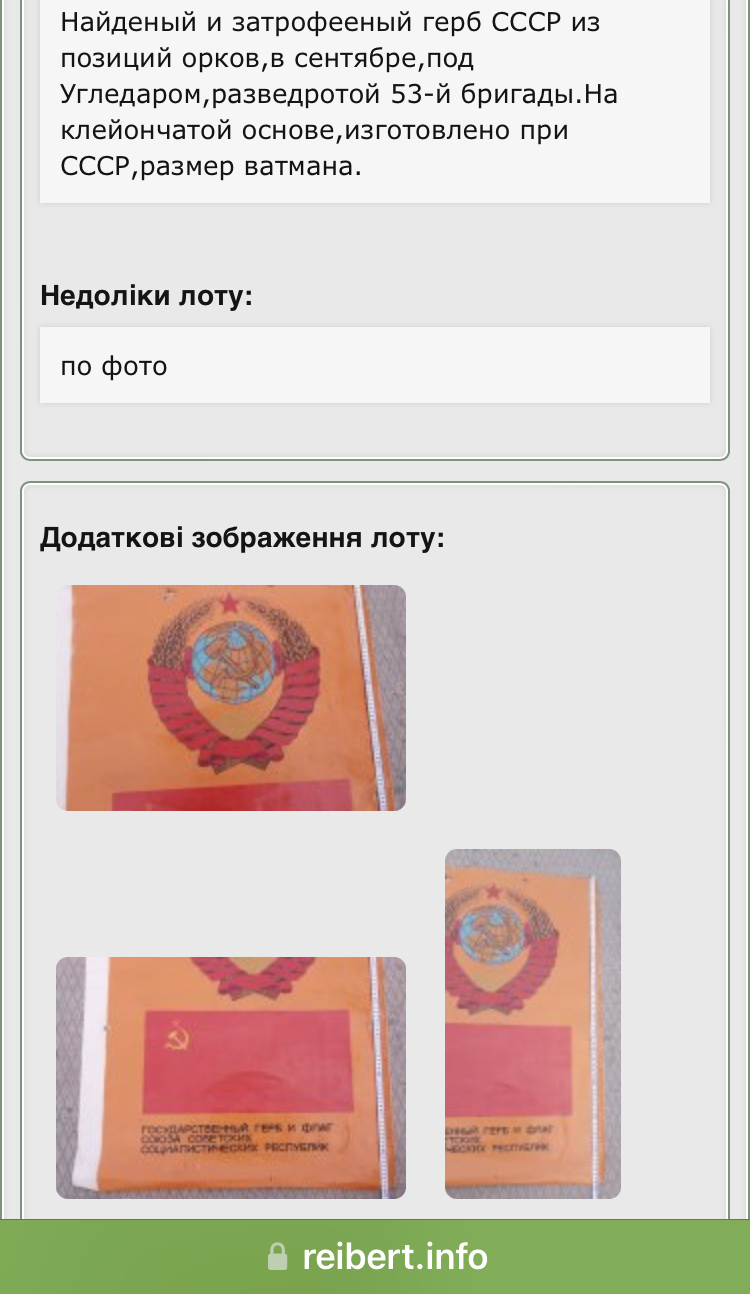Click the "Недоліки лоту:" heading
Image resolution: width=750 pixels, height=1294 pixels.
tap(147, 295)
